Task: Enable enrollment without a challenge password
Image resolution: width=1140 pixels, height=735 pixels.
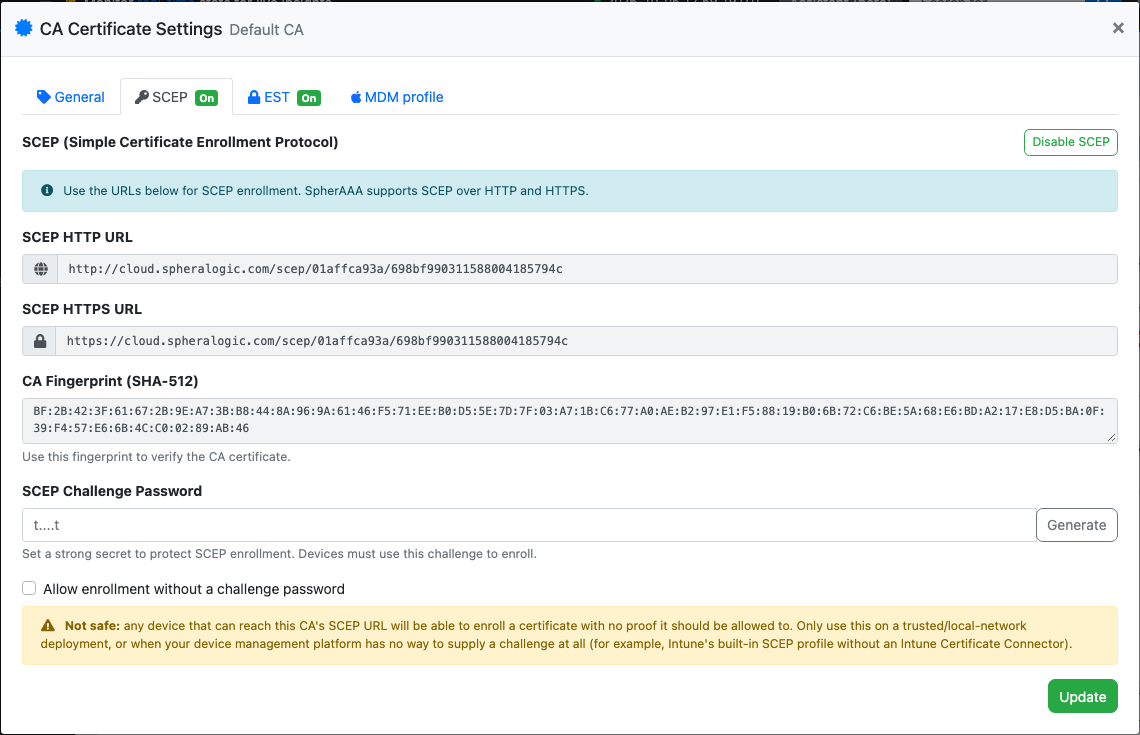Action: pyautogui.click(x=29, y=588)
